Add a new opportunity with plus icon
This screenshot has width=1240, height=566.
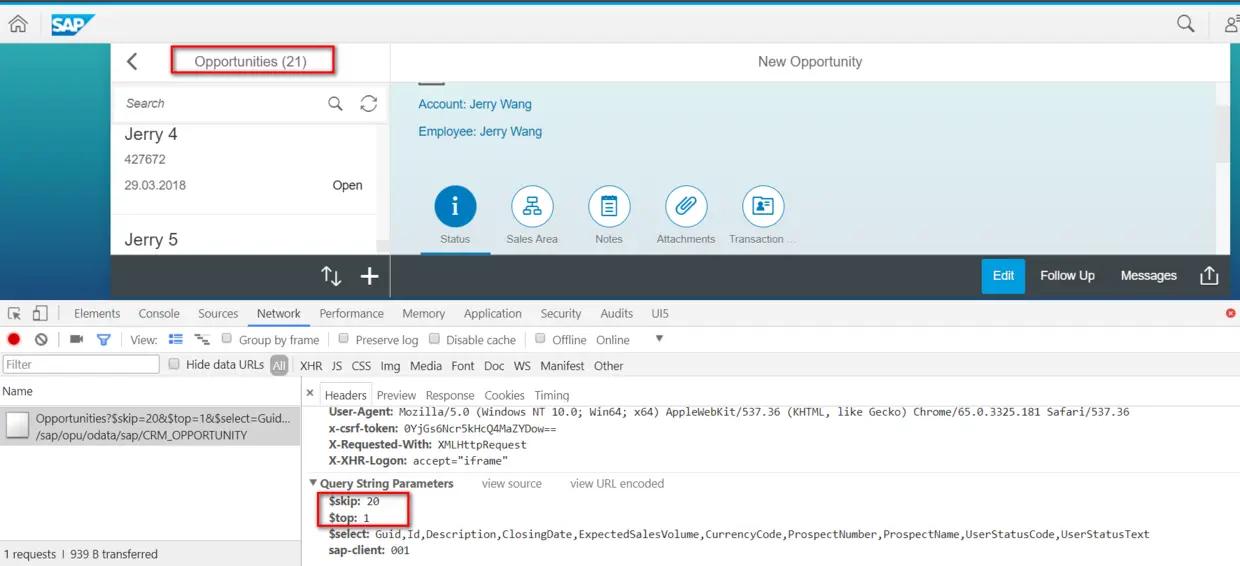(x=369, y=276)
